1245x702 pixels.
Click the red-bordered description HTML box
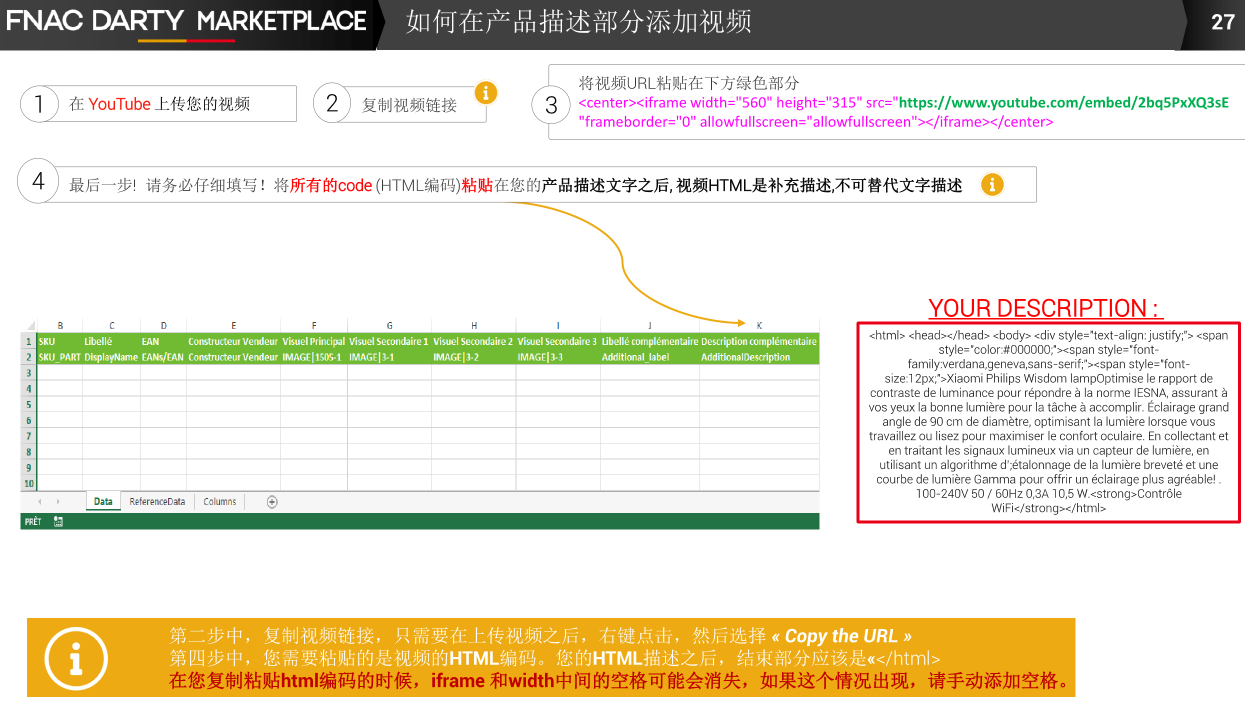click(x=1048, y=422)
